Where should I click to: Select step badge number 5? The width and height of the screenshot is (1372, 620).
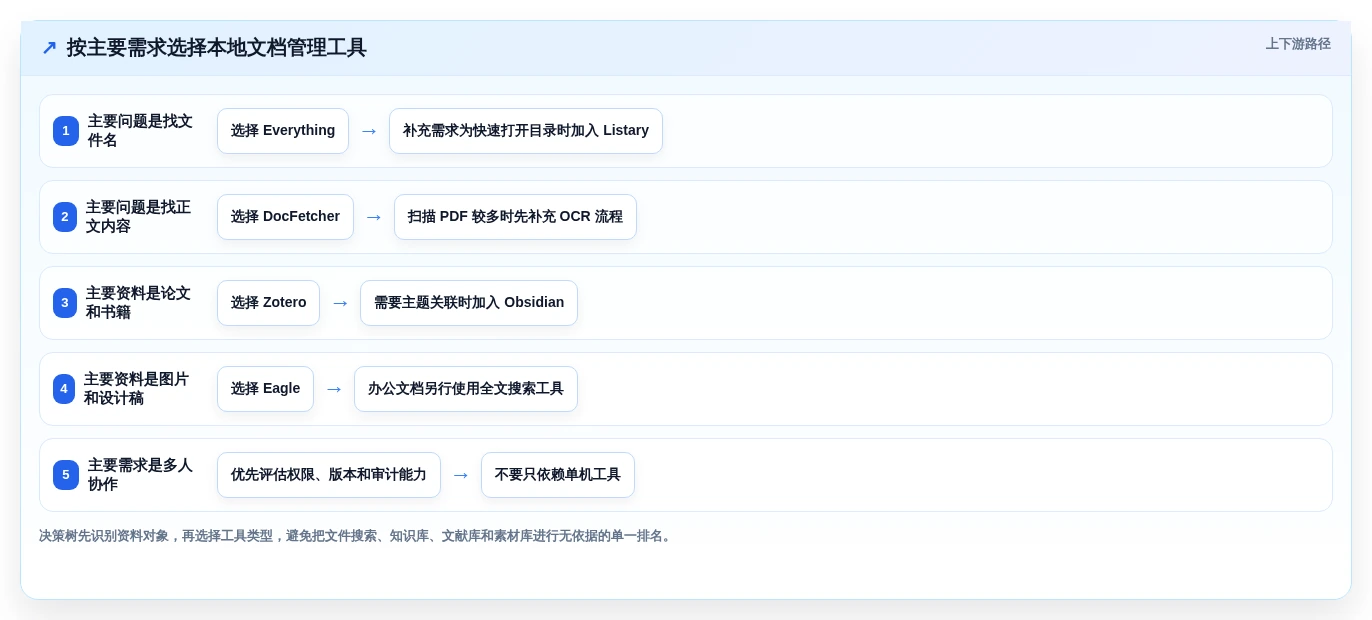pyautogui.click(x=66, y=475)
